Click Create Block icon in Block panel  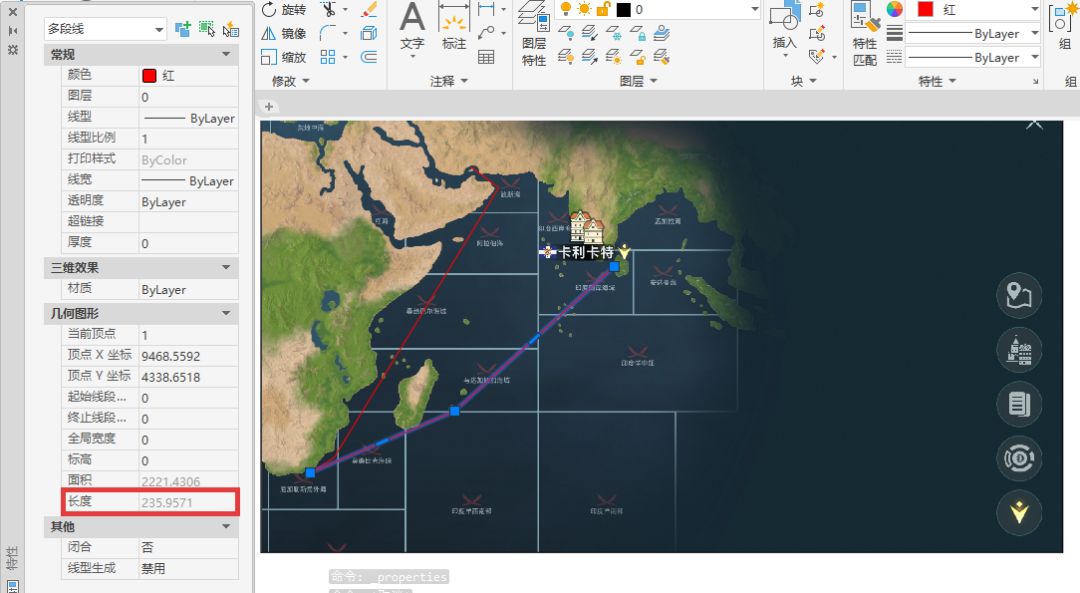tap(818, 10)
